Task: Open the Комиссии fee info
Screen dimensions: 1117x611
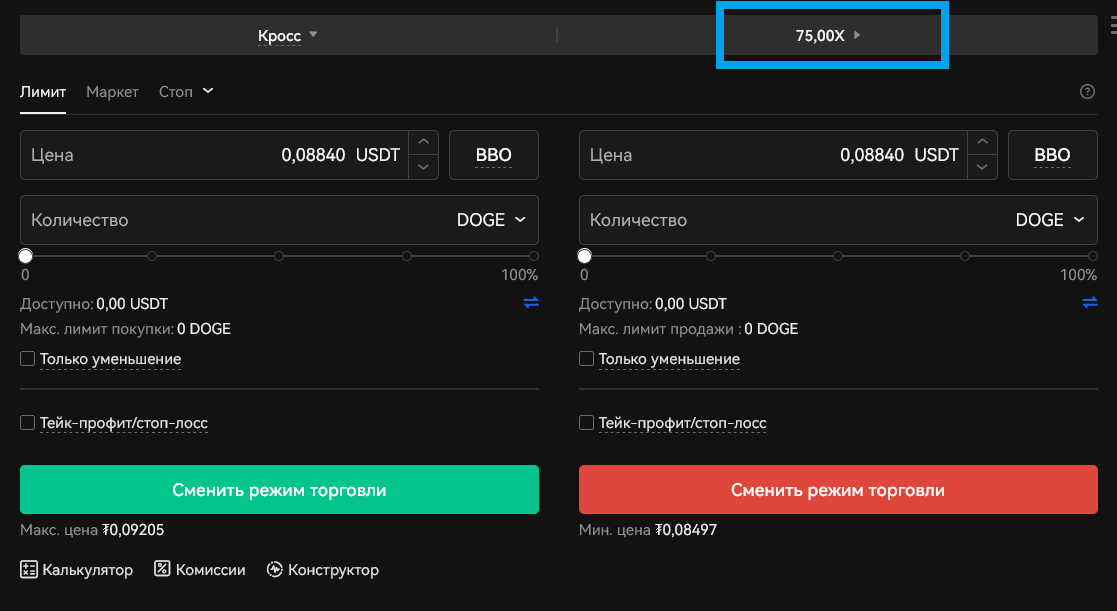Action: [199, 569]
